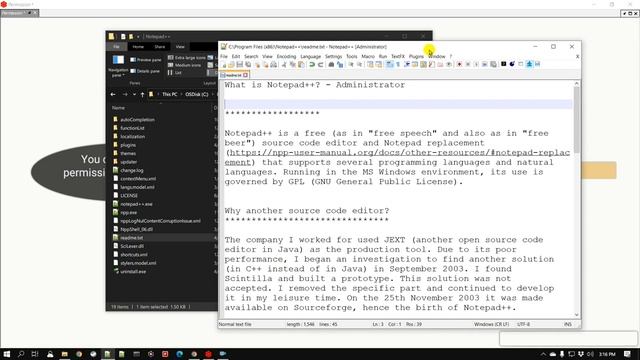This screenshot has height=360, width=640.
Task: Click the INS indicator in status bar
Action: click(x=567, y=324)
